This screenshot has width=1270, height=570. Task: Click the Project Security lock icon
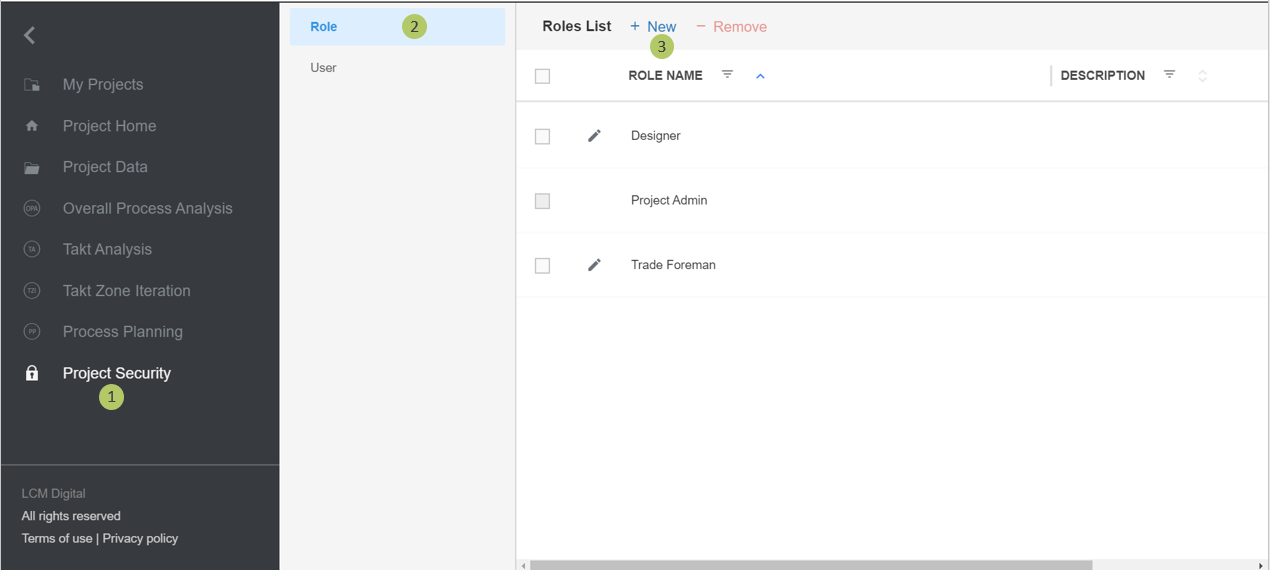click(x=32, y=373)
